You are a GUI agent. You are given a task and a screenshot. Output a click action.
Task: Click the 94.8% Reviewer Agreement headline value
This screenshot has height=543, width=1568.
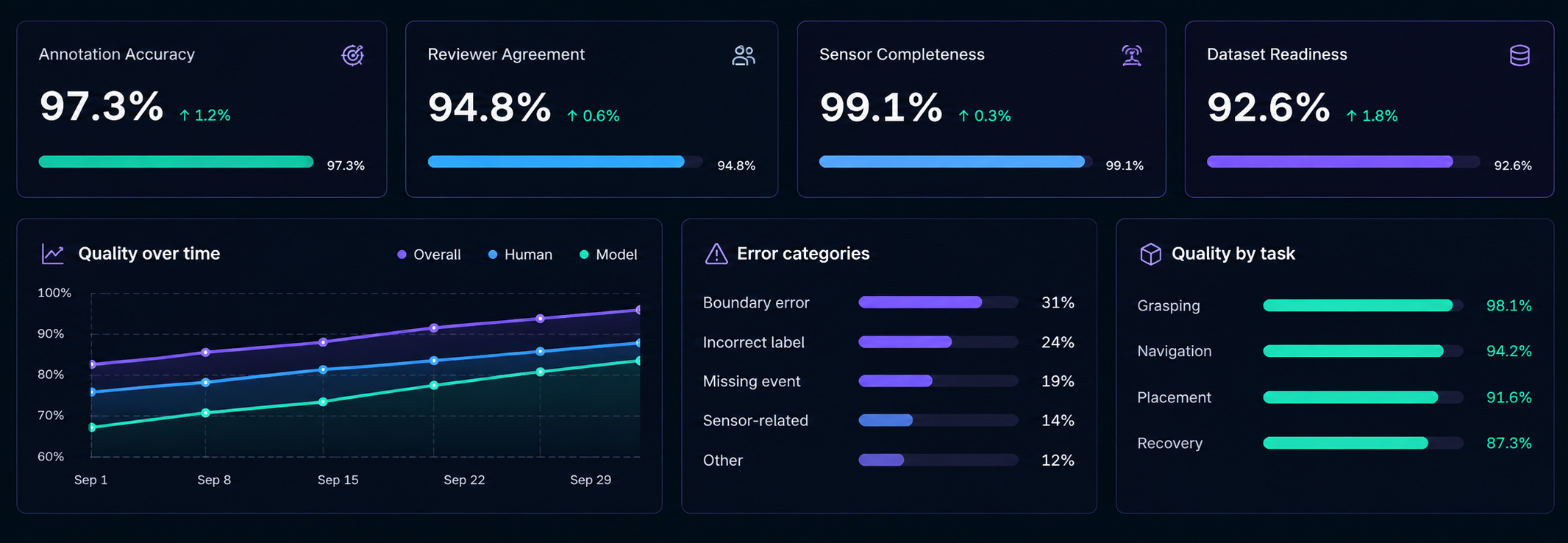click(x=489, y=107)
